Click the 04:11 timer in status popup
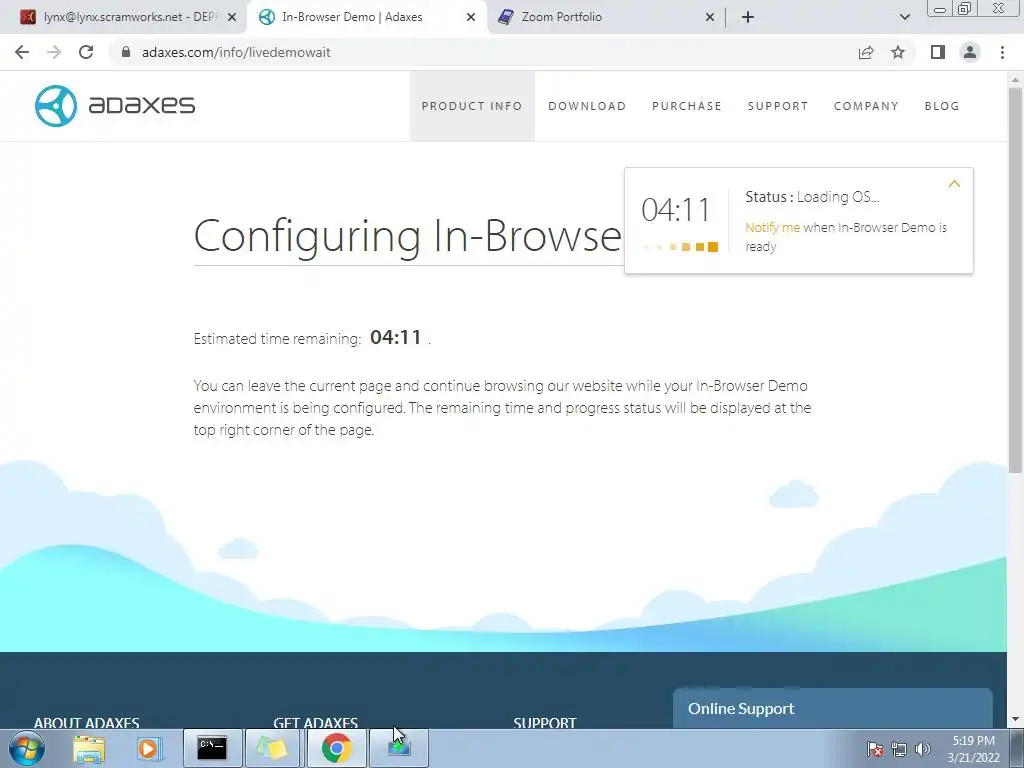This screenshot has height=768, width=1024. click(675, 210)
